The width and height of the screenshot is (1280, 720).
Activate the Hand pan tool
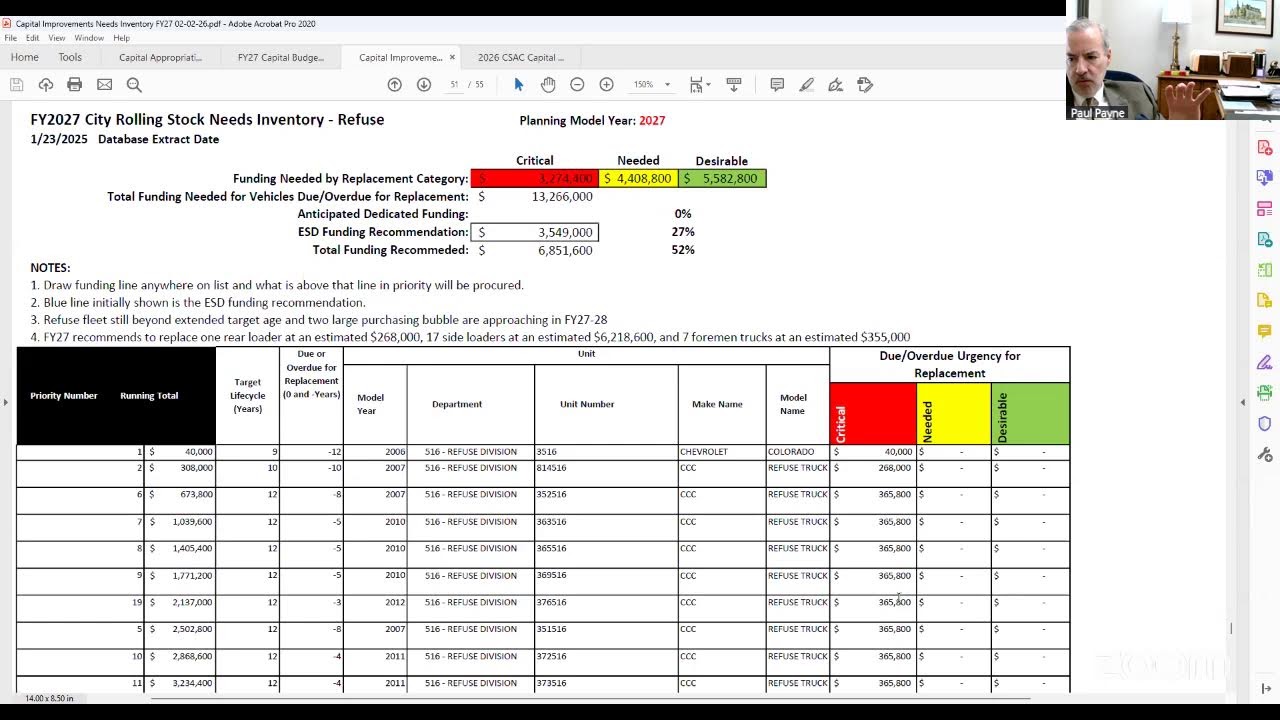click(x=548, y=85)
